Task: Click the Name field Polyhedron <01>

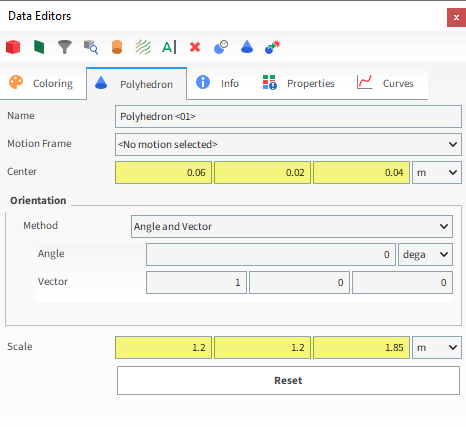Action: (288, 116)
